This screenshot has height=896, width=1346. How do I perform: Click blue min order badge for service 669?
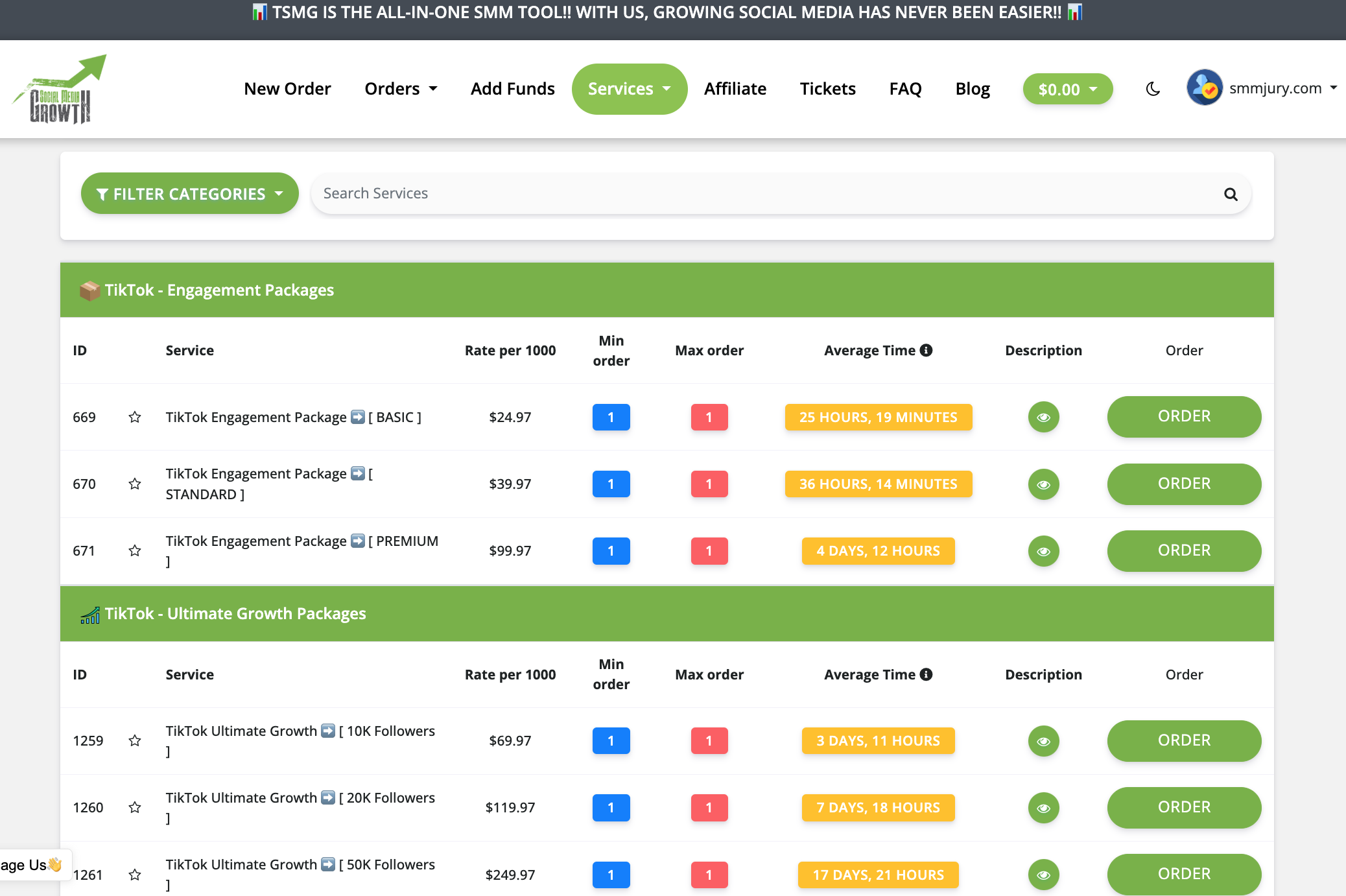(x=611, y=417)
